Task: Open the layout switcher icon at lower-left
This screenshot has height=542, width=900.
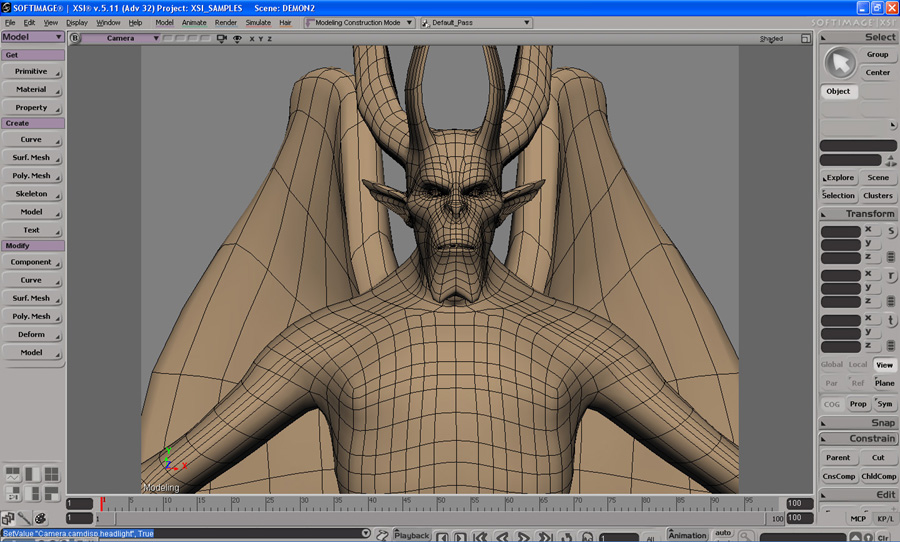Action: pyautogui.click(x=7, y=518)
